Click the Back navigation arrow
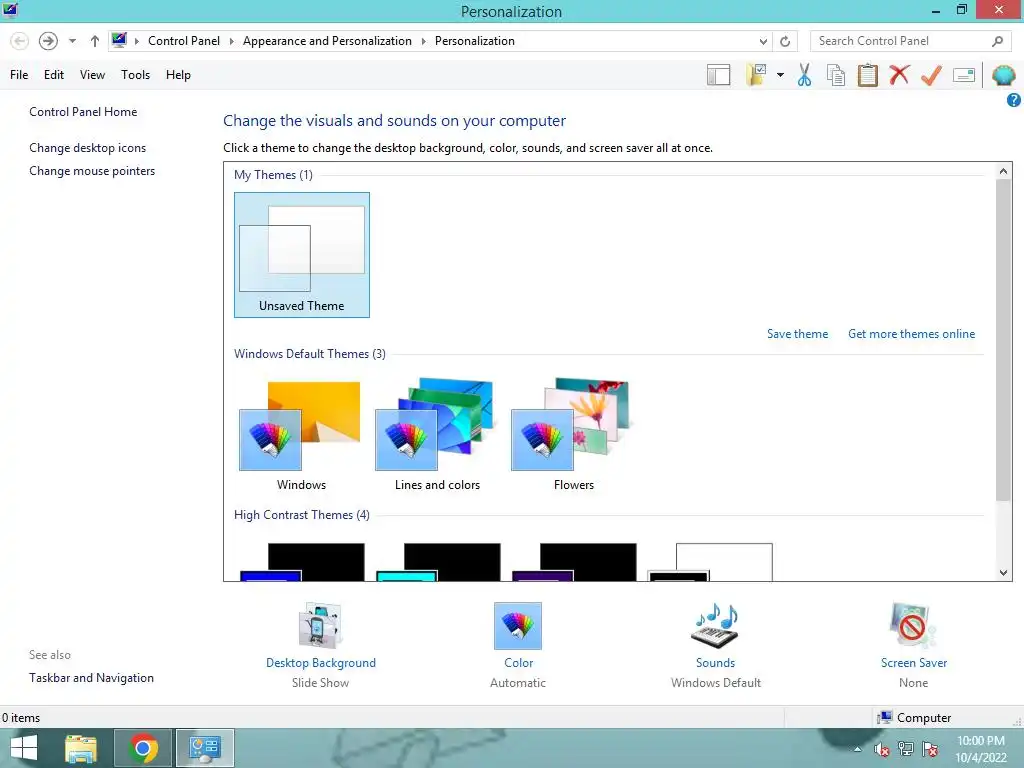Screen dimensions: 1024x768 coord(20,41)
